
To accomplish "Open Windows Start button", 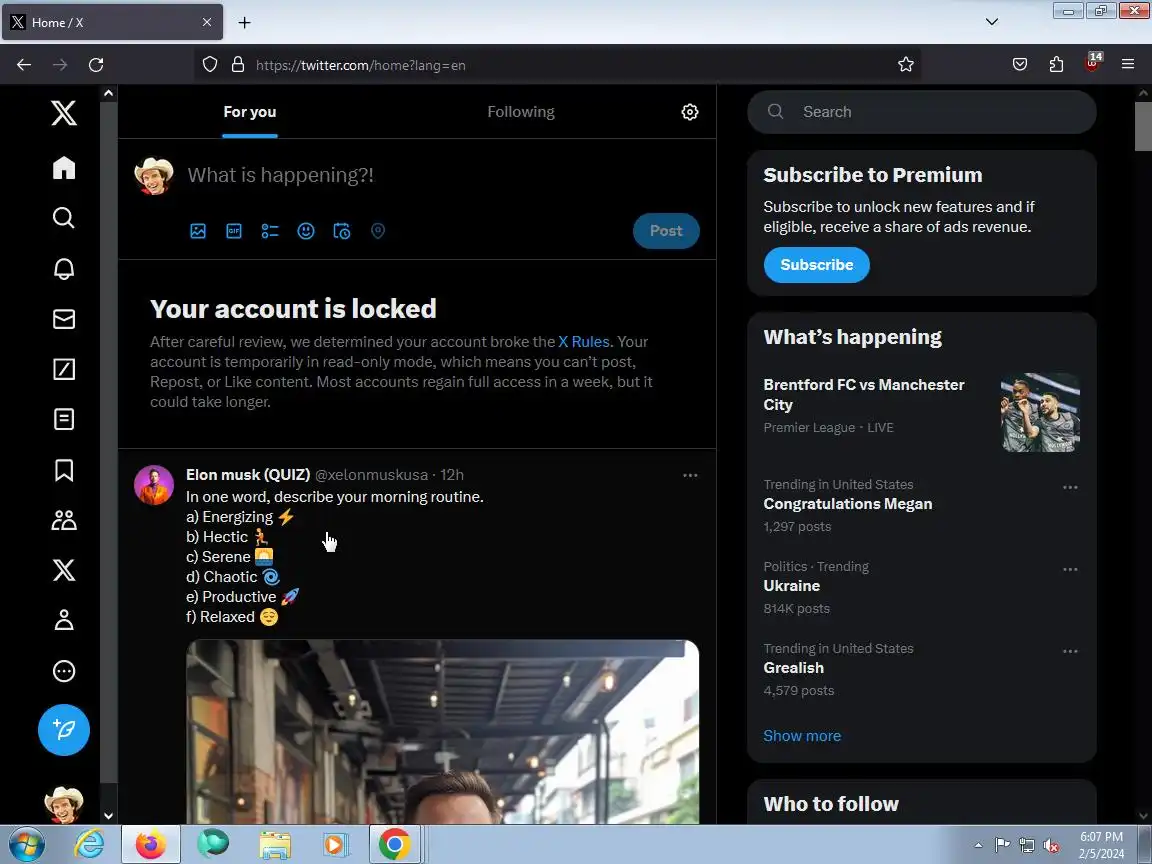I will pyautogui.click(x=26, y=845).
